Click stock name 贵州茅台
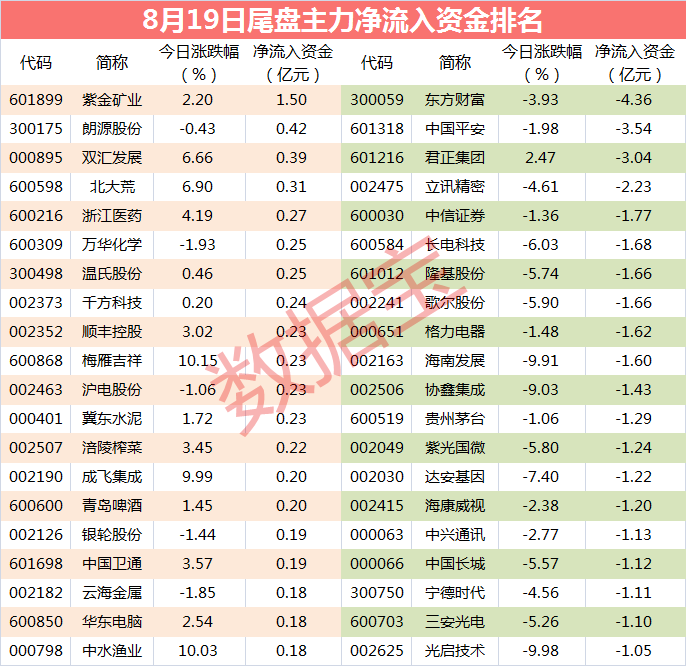The height and width of the screenshot is (666, 686). point(455,419)
